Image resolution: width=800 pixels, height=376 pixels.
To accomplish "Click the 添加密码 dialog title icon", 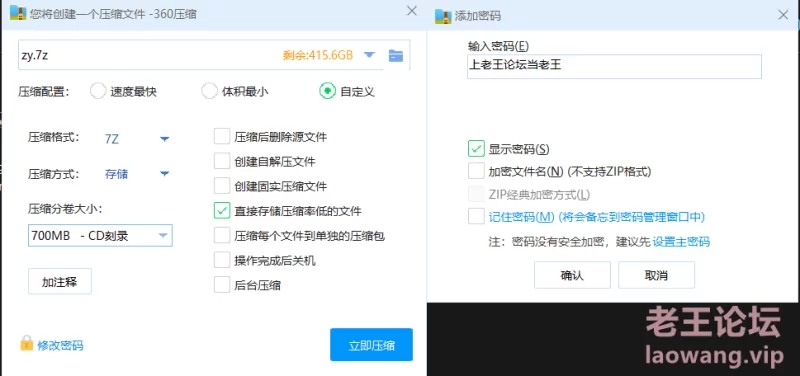I will click(443, 16).
